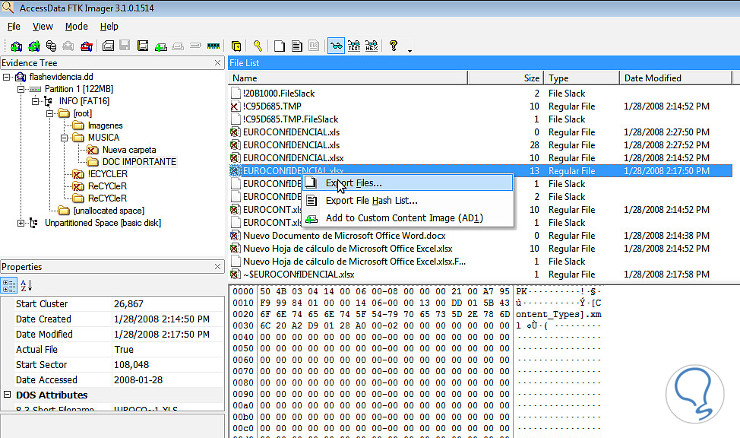Select ~$EUROCONfIDENCIAL.xlsx file row
This screenshot has height=438, width=740.
[480, 274]
